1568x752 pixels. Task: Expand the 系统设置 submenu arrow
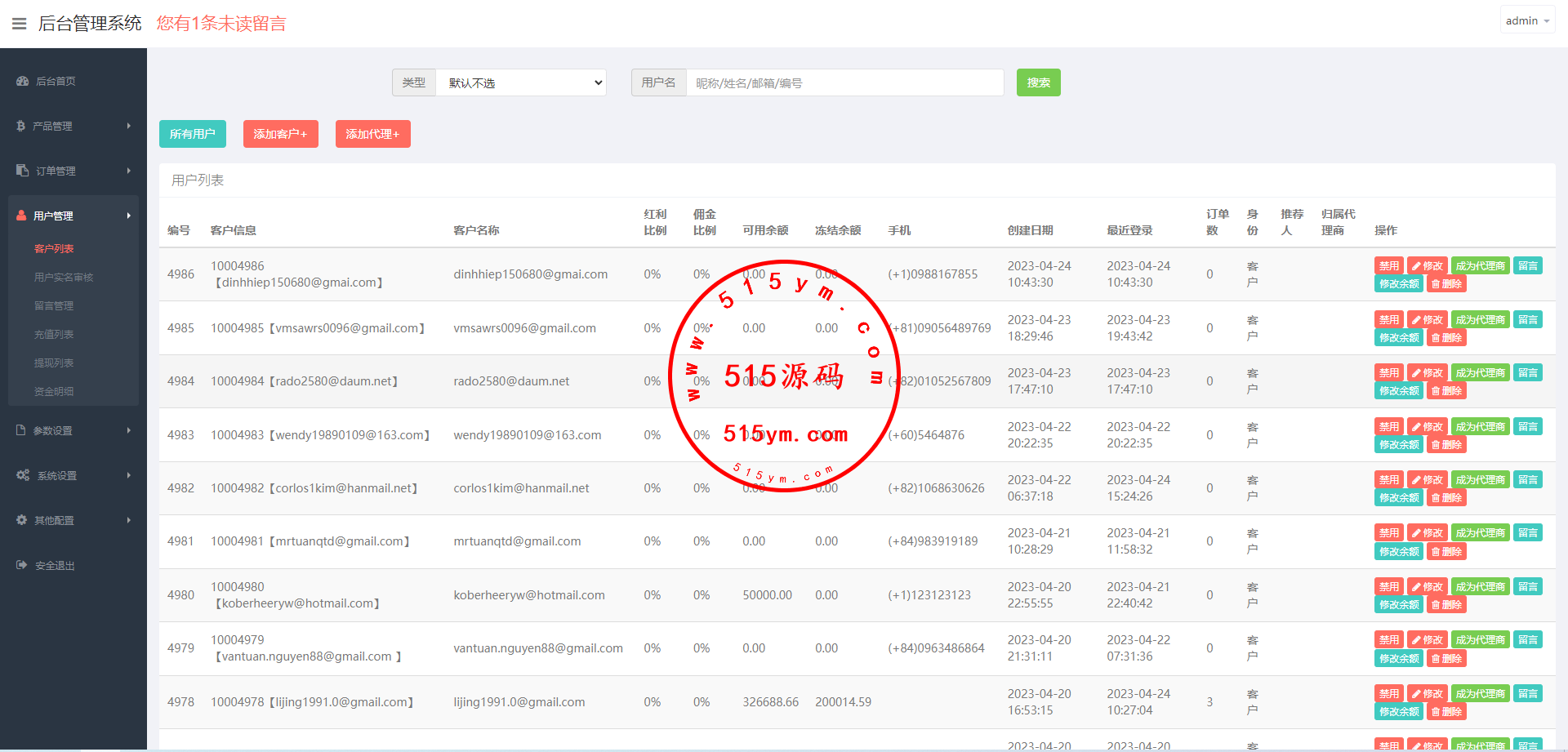pyautogui.click(x=129, y=475)
